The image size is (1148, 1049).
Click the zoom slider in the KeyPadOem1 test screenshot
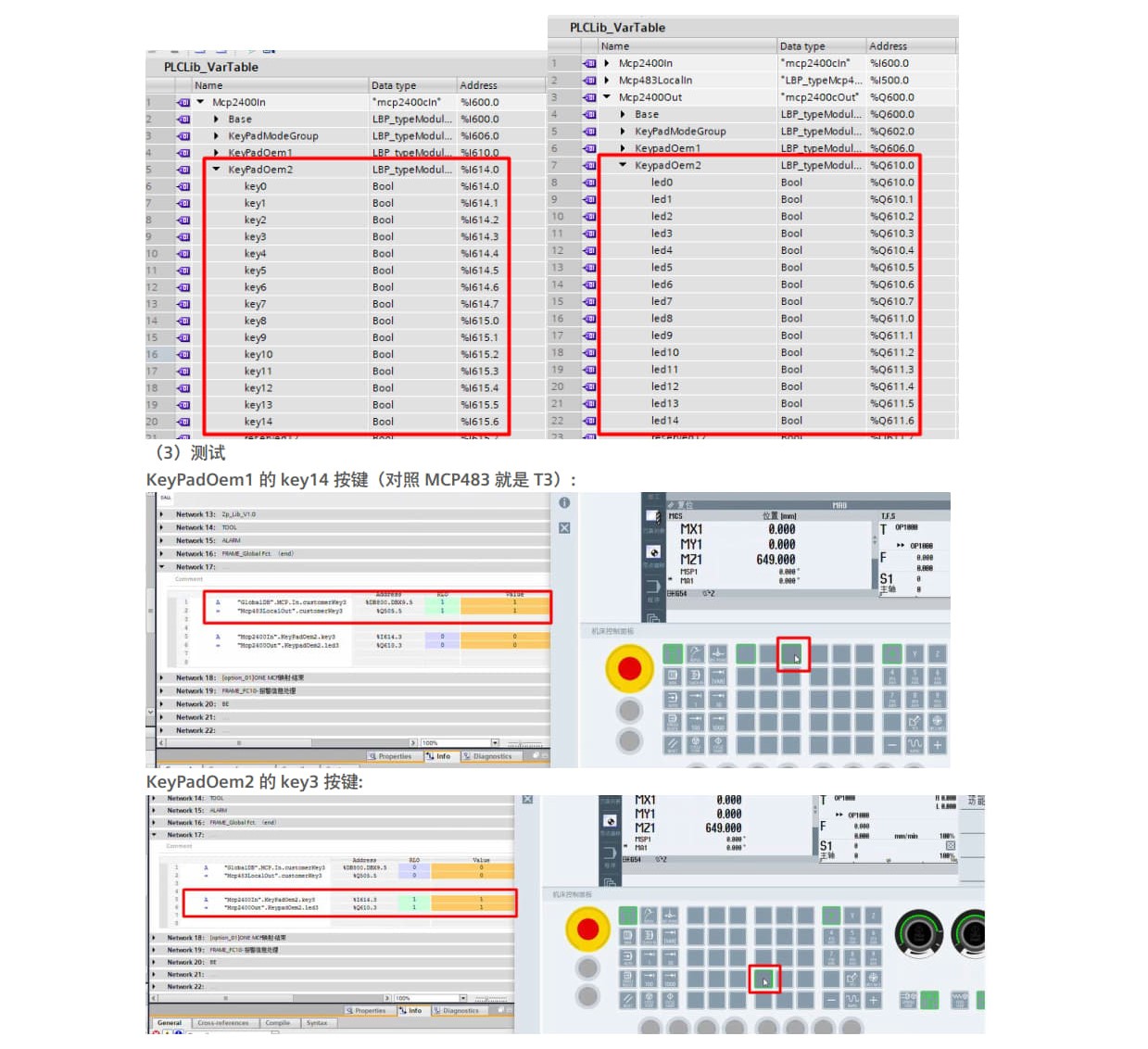(x=524, y=744)
